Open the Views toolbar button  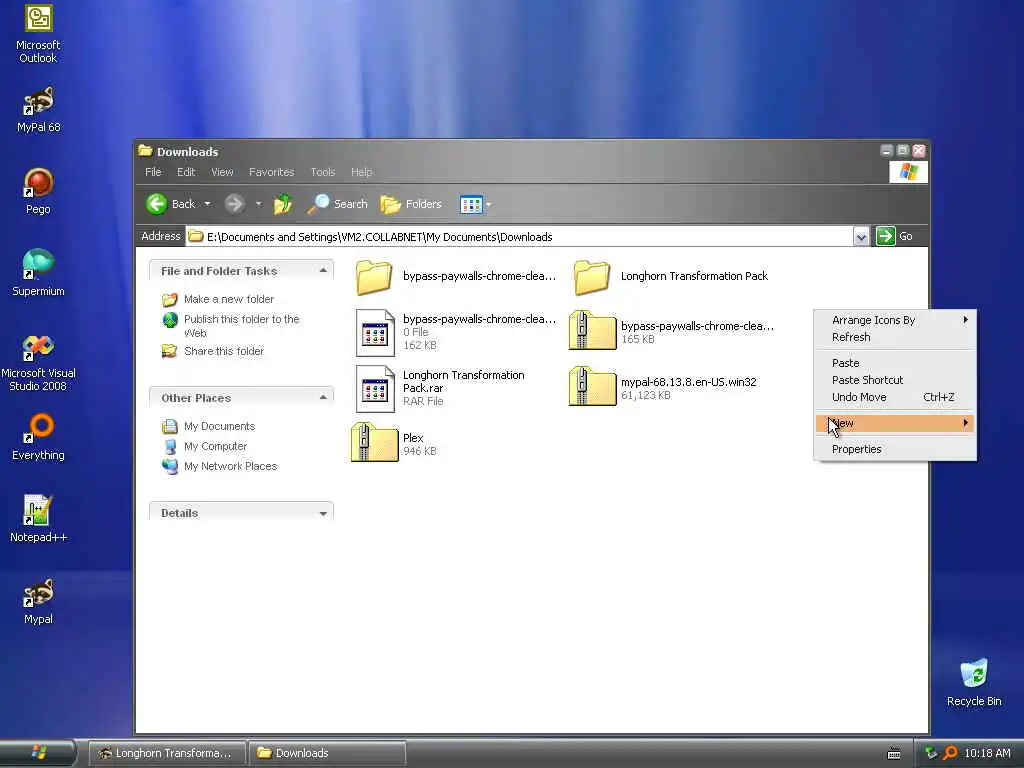pos(471,204)
